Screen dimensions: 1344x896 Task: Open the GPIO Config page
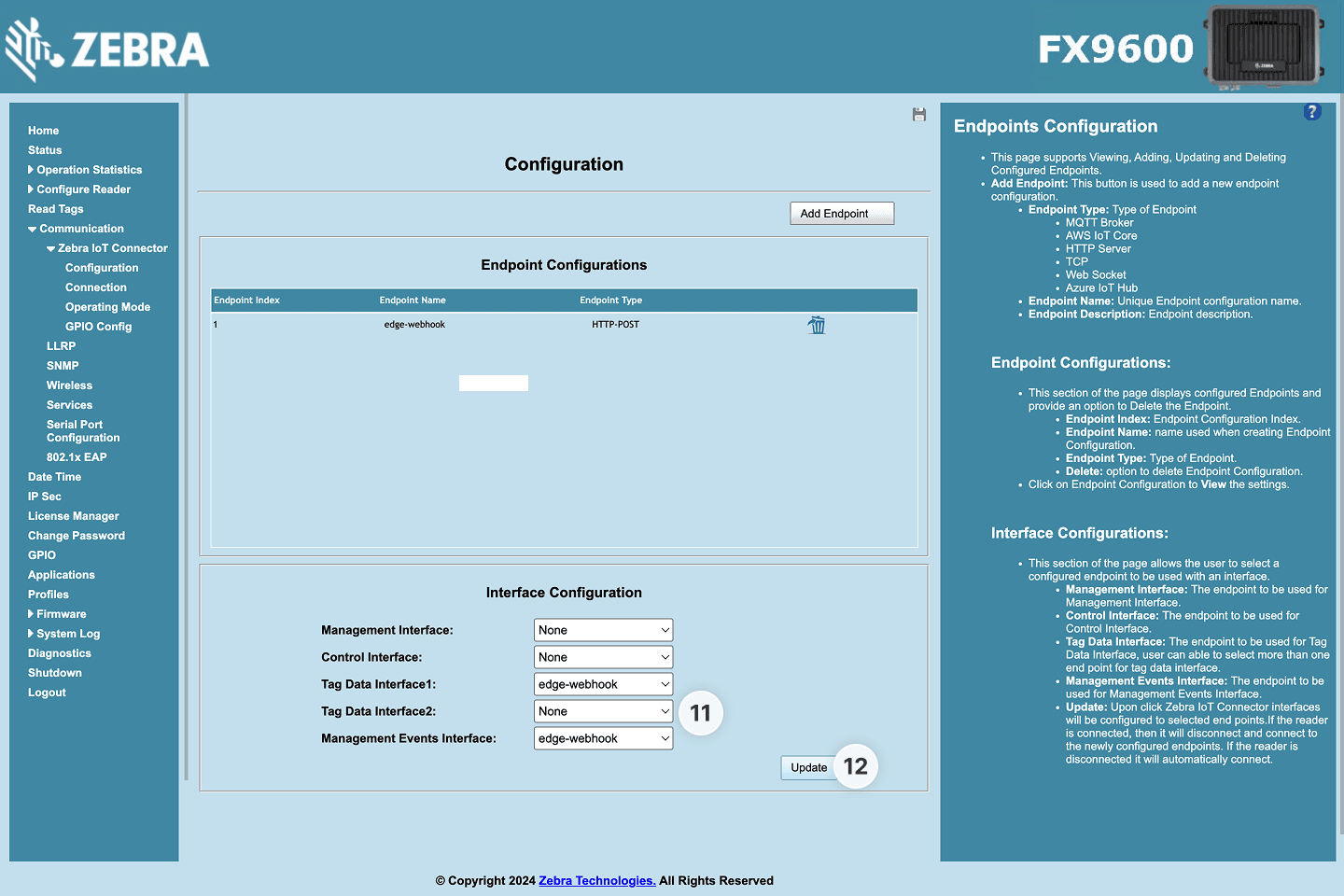pos(99,327)
